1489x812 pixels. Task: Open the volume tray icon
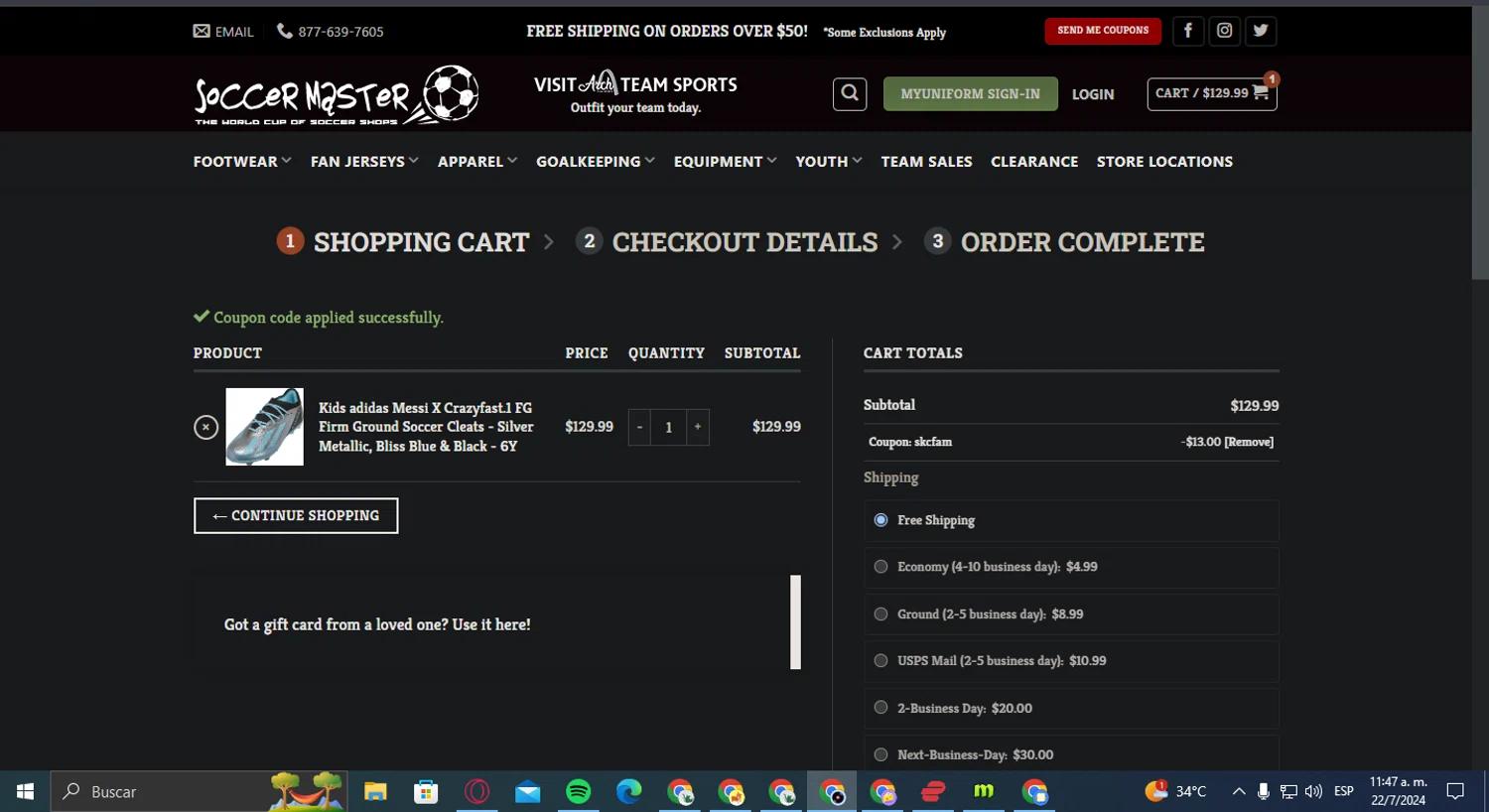click(x=1314, y=791)
